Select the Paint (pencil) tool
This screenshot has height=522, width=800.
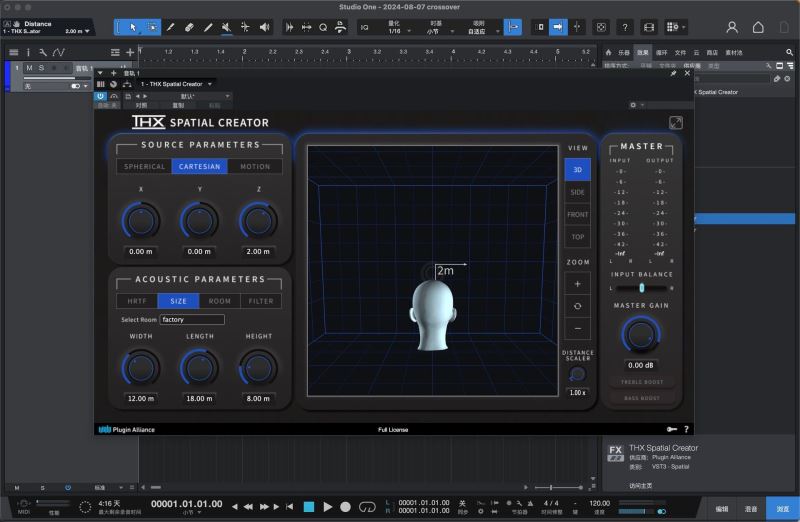pos(208,27)
